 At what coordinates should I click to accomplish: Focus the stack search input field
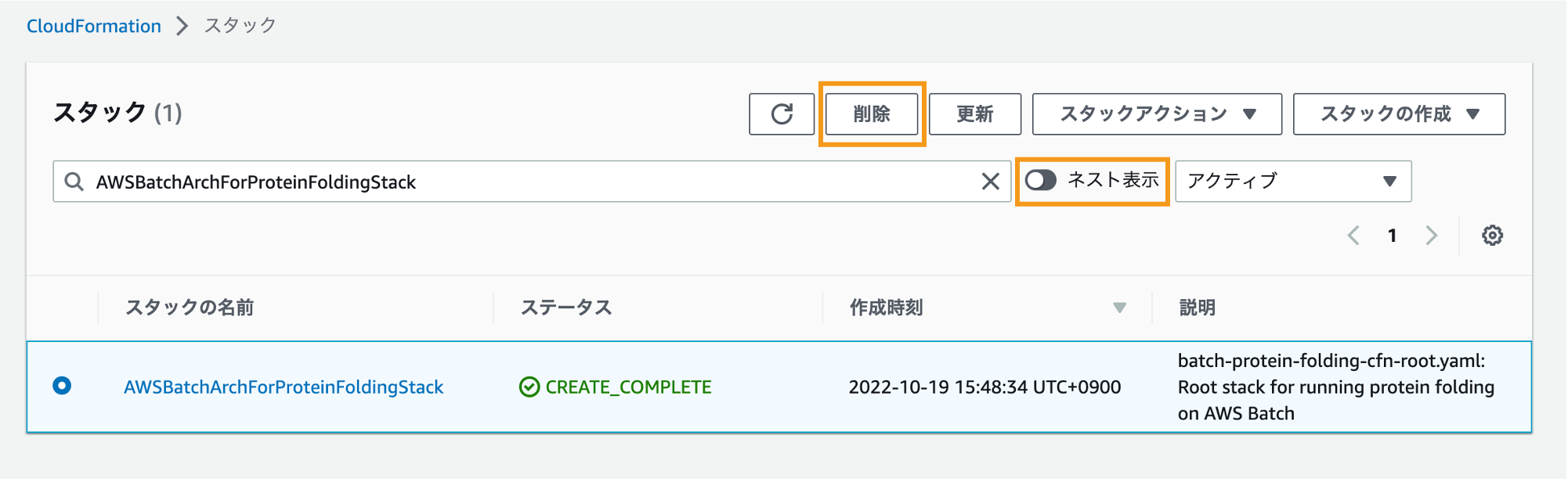click(x=532, y=182)
